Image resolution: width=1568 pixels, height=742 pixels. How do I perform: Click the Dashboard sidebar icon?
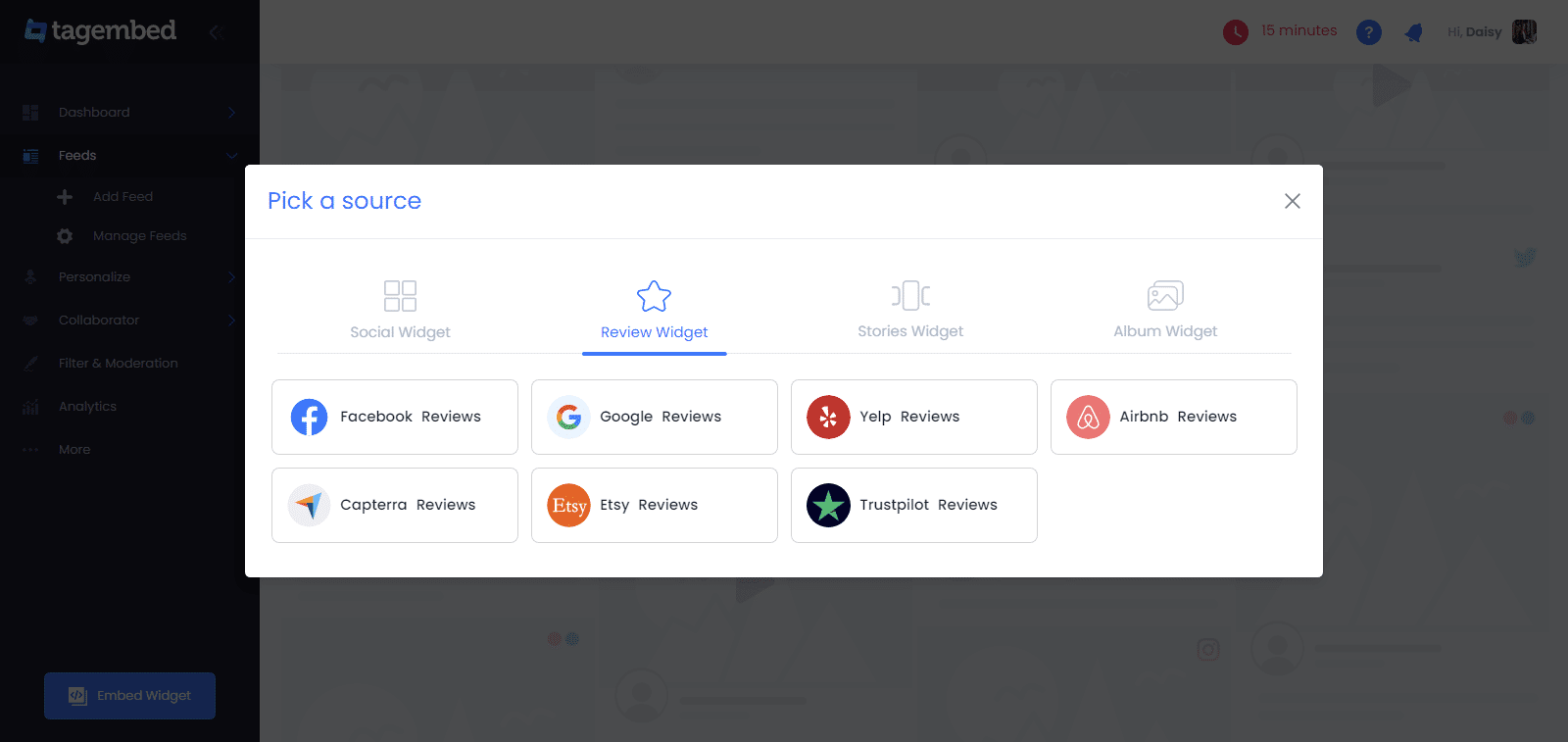[x=30, y=113]
